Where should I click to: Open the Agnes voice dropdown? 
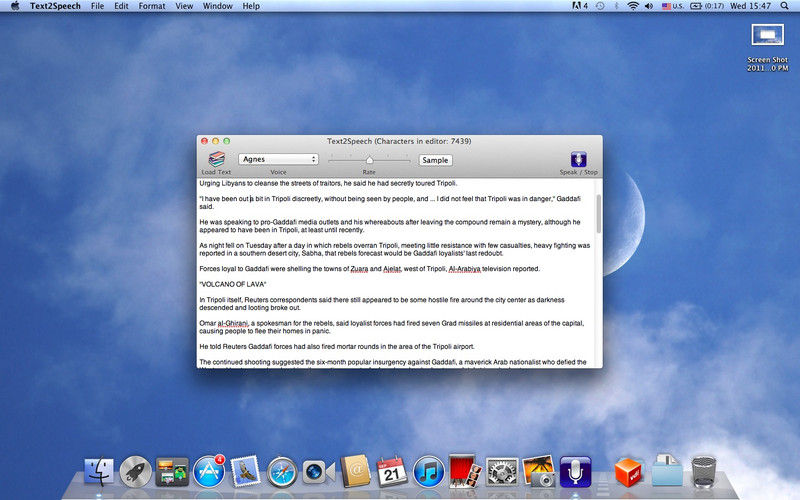pyautogui.click(x=278, y=159)
